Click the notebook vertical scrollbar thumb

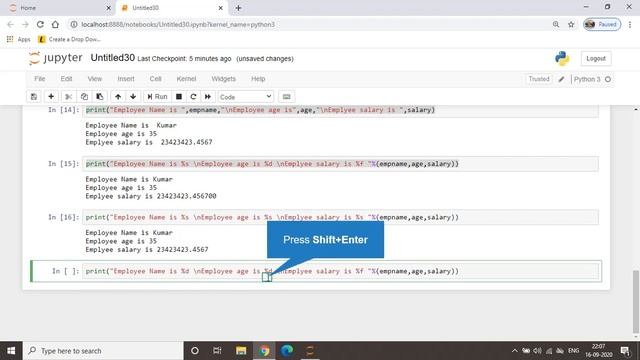click(x=636, y=301)
